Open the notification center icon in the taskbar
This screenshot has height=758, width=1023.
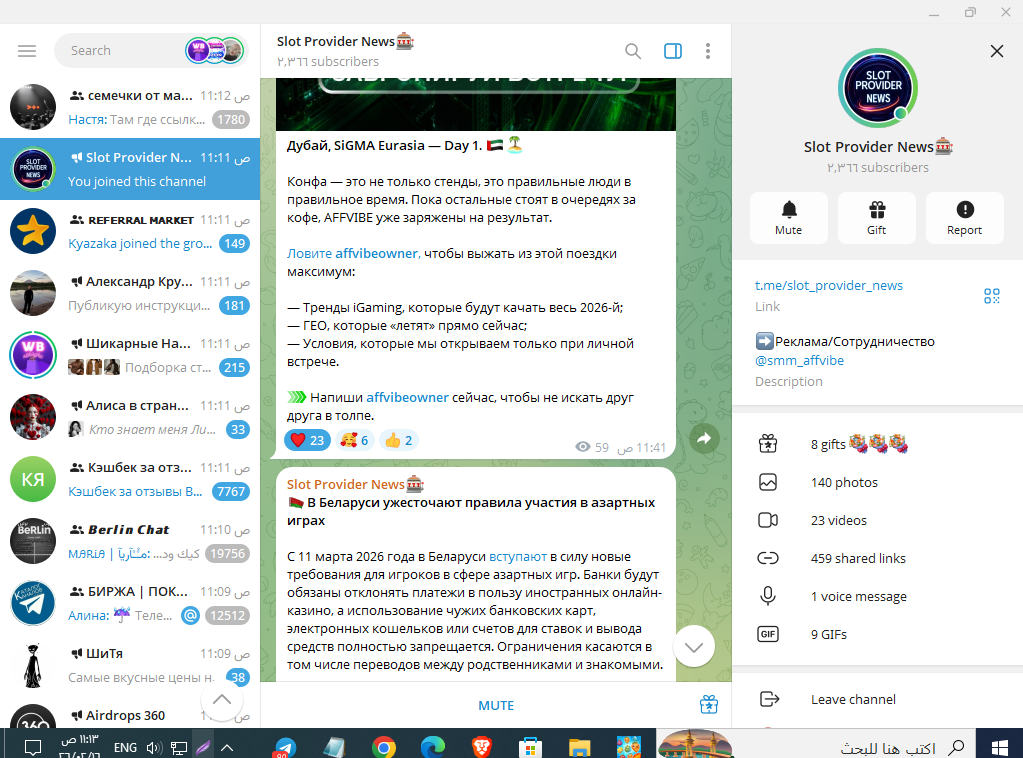tap(33, 748)
